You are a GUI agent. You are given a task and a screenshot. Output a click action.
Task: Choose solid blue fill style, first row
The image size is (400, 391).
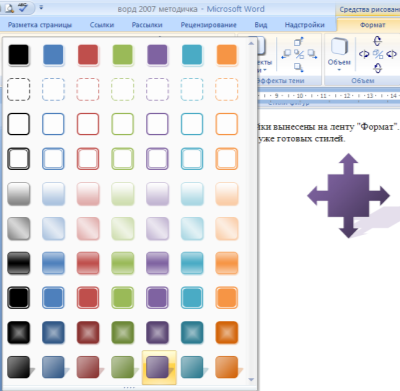(x=53, y=55)
